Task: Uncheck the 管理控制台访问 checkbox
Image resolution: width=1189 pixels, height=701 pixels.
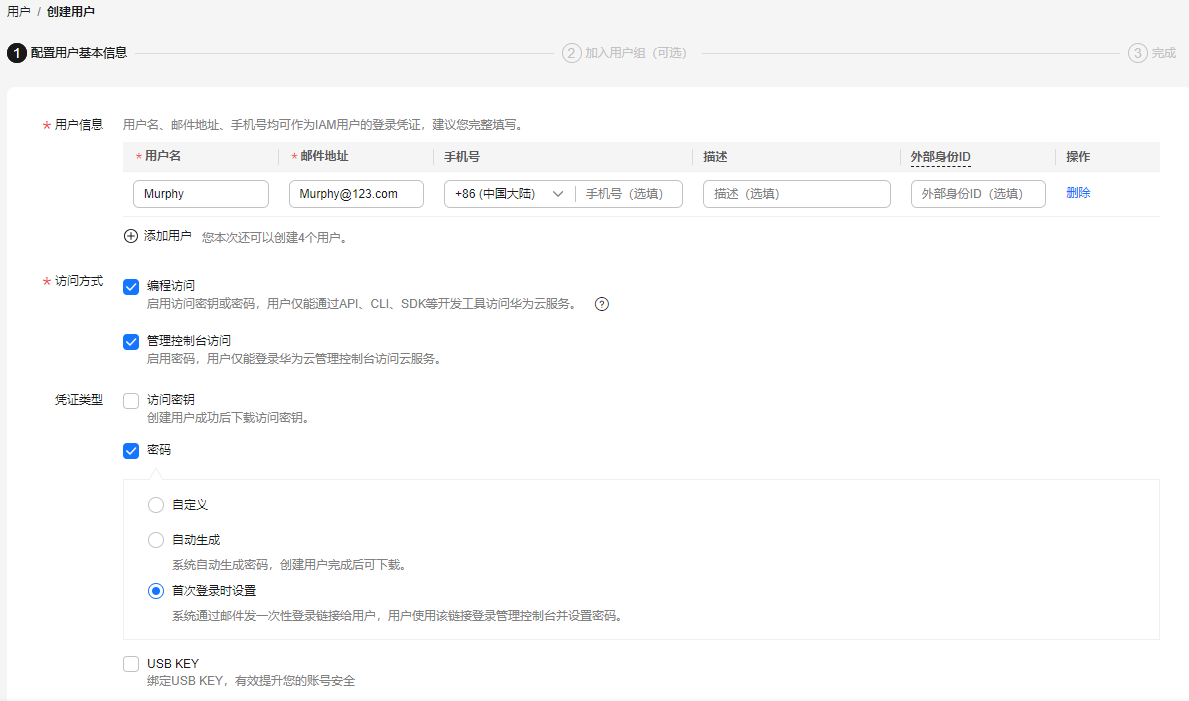Action: 131,342
